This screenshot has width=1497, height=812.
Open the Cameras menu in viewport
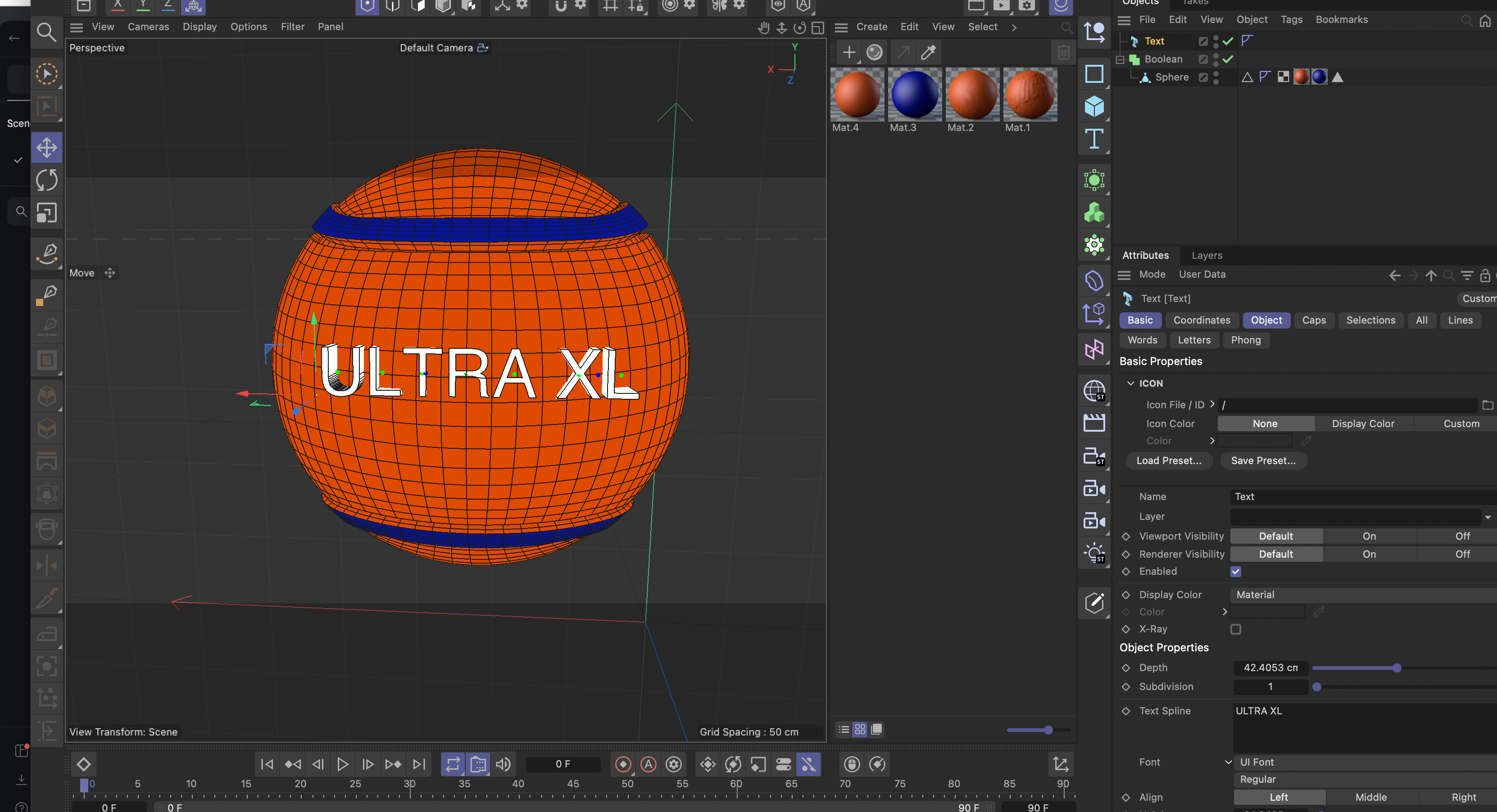pyautogui.click(x=148, y=27)
